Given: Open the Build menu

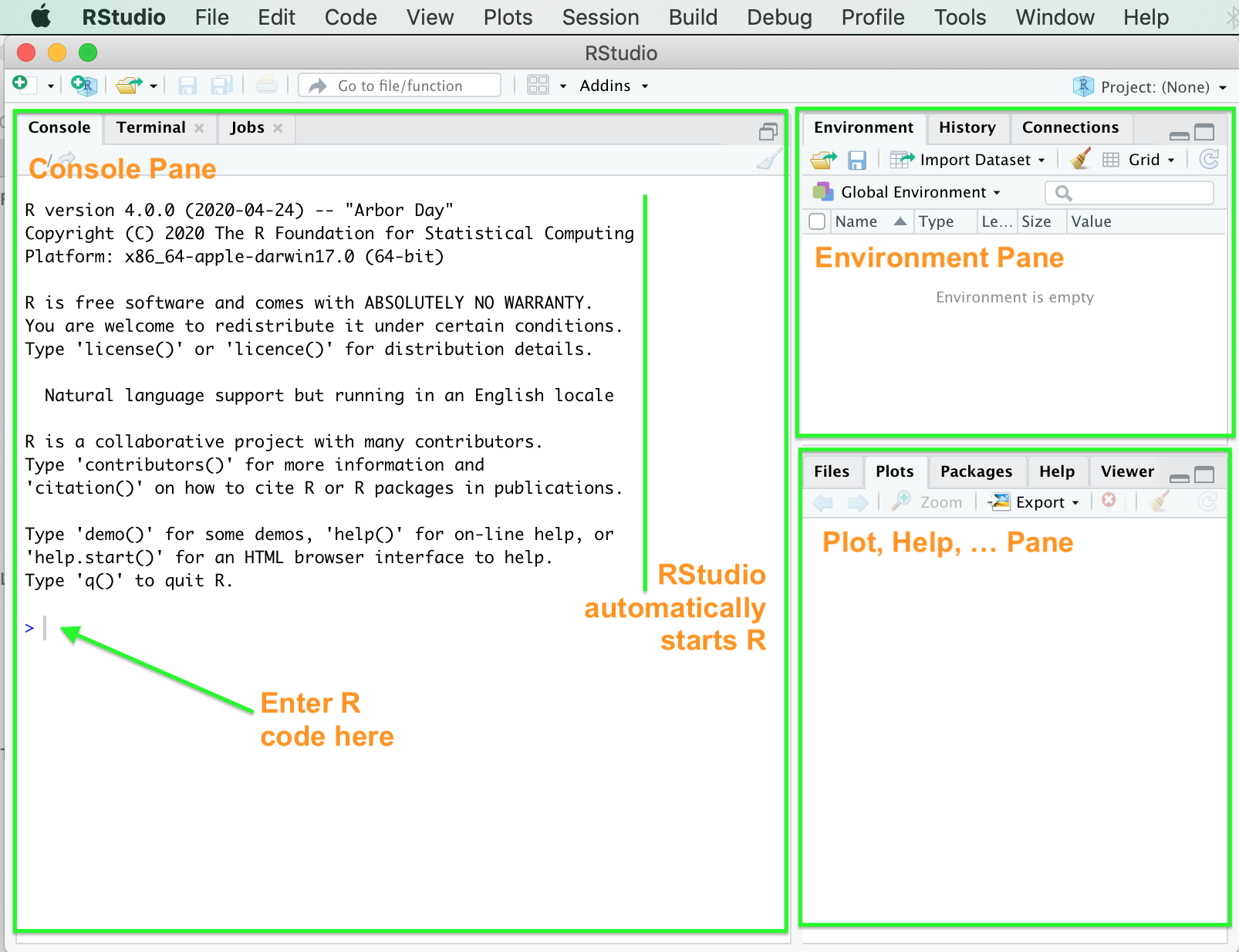Looking at the screenshot, I should (x=693, y=17).
